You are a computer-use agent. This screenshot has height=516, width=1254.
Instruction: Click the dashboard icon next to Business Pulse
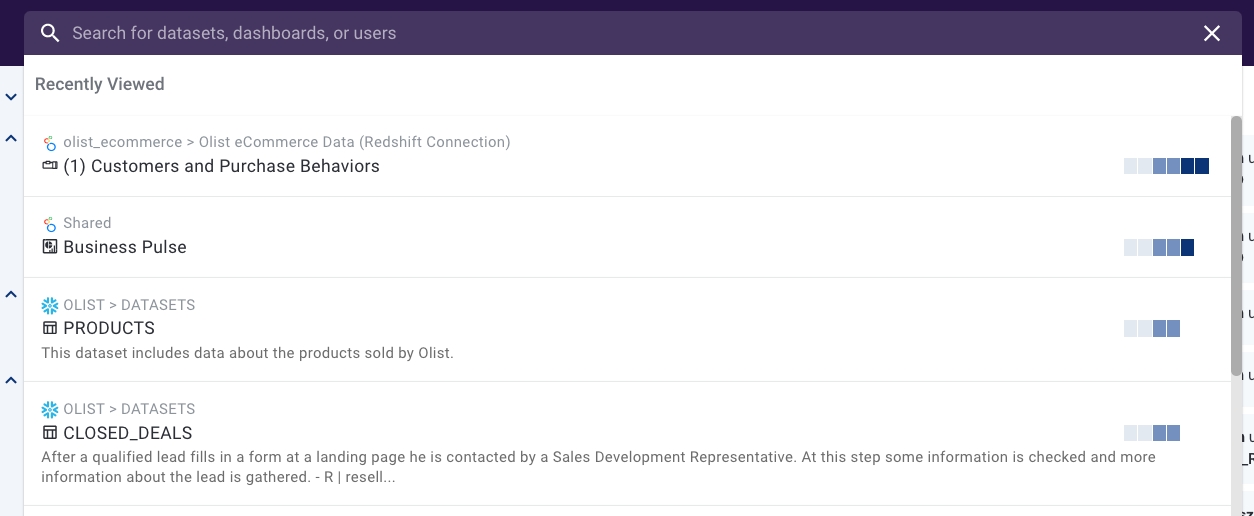coord(50,247)
